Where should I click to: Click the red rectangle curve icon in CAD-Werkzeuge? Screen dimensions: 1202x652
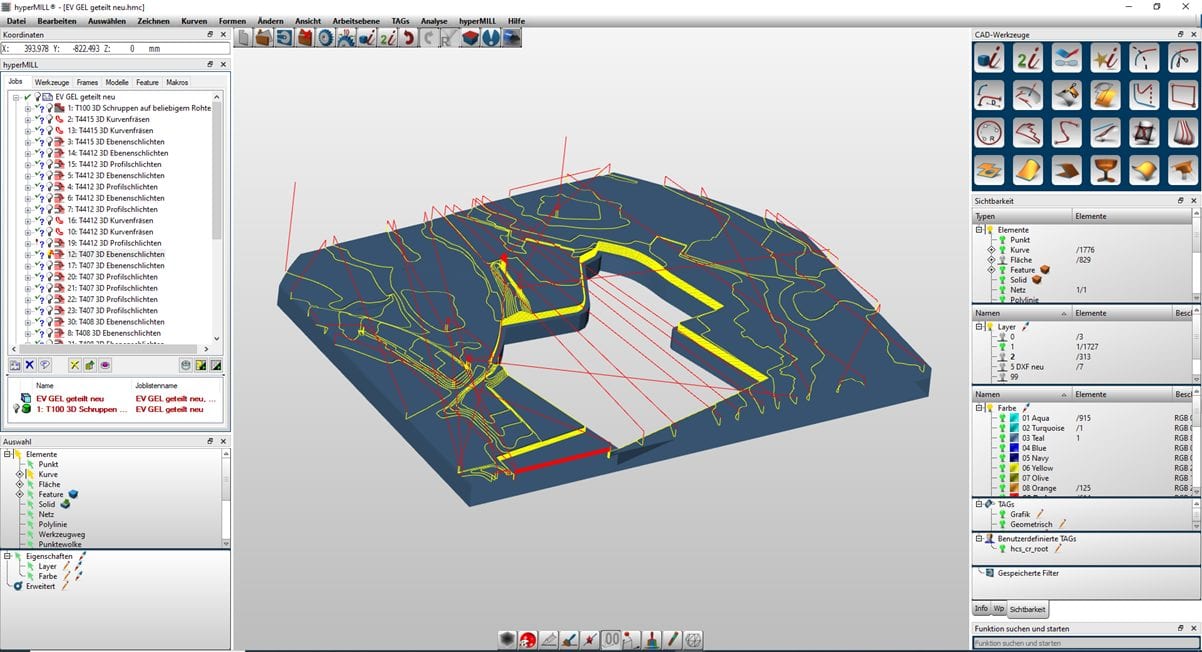[x=1183, y=95]
